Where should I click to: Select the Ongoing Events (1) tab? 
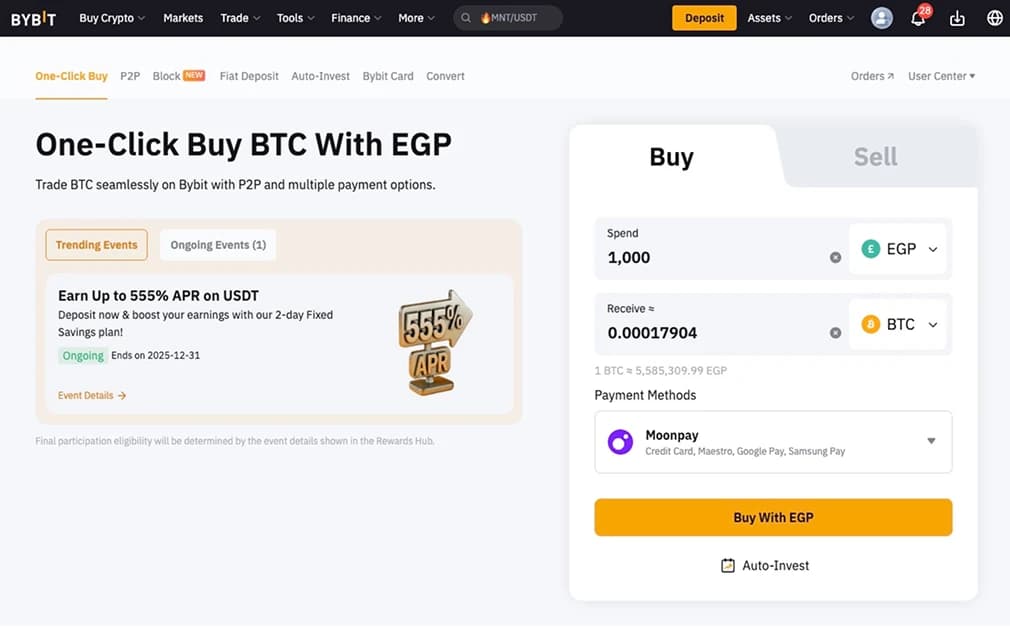(x=218, y=245)
